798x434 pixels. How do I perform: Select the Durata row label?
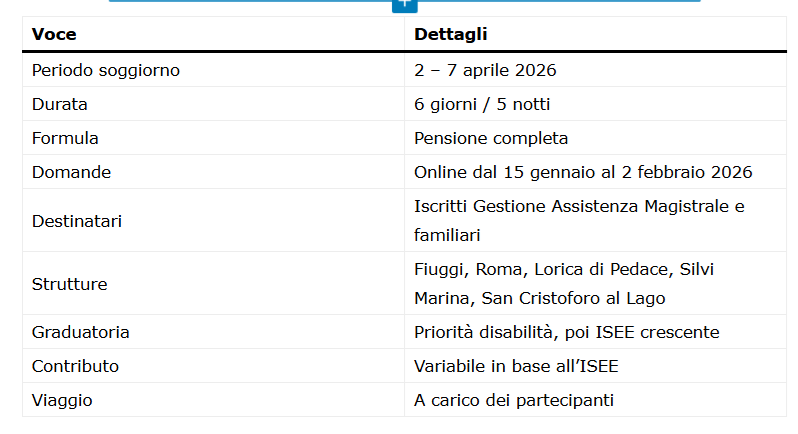tap(60, 104)
